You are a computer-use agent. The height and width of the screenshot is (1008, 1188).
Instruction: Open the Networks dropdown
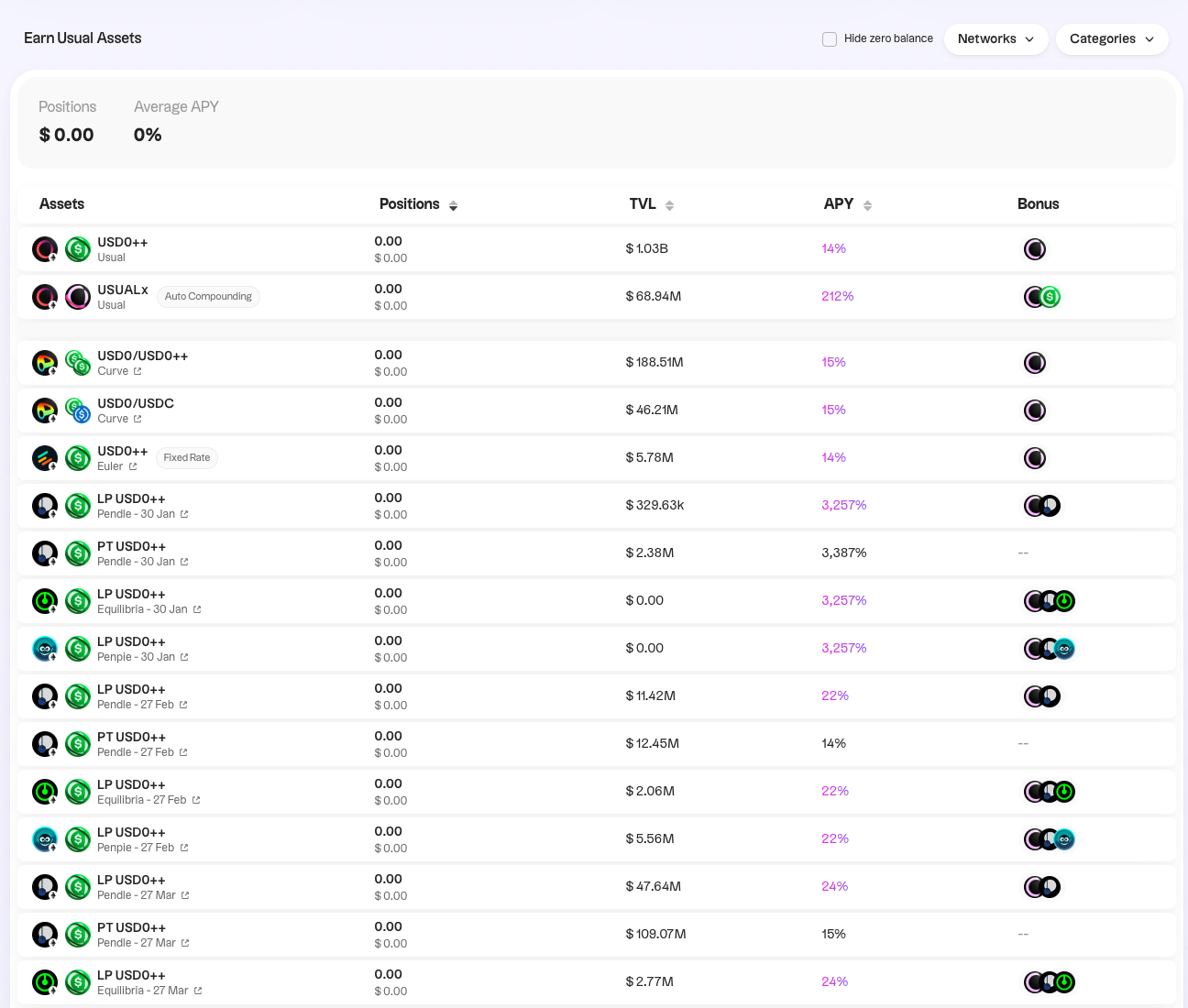pos(995,38)
